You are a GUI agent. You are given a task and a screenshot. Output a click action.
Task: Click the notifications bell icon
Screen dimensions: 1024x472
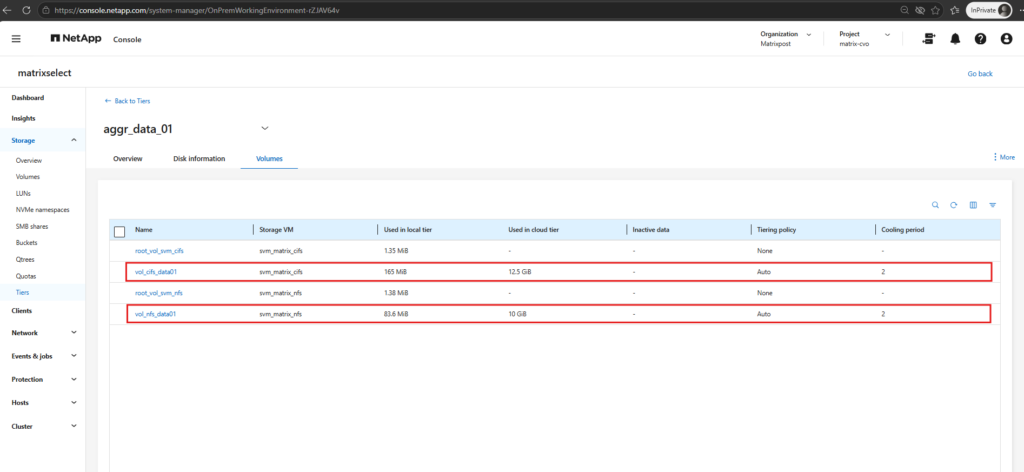click(955, 39)
